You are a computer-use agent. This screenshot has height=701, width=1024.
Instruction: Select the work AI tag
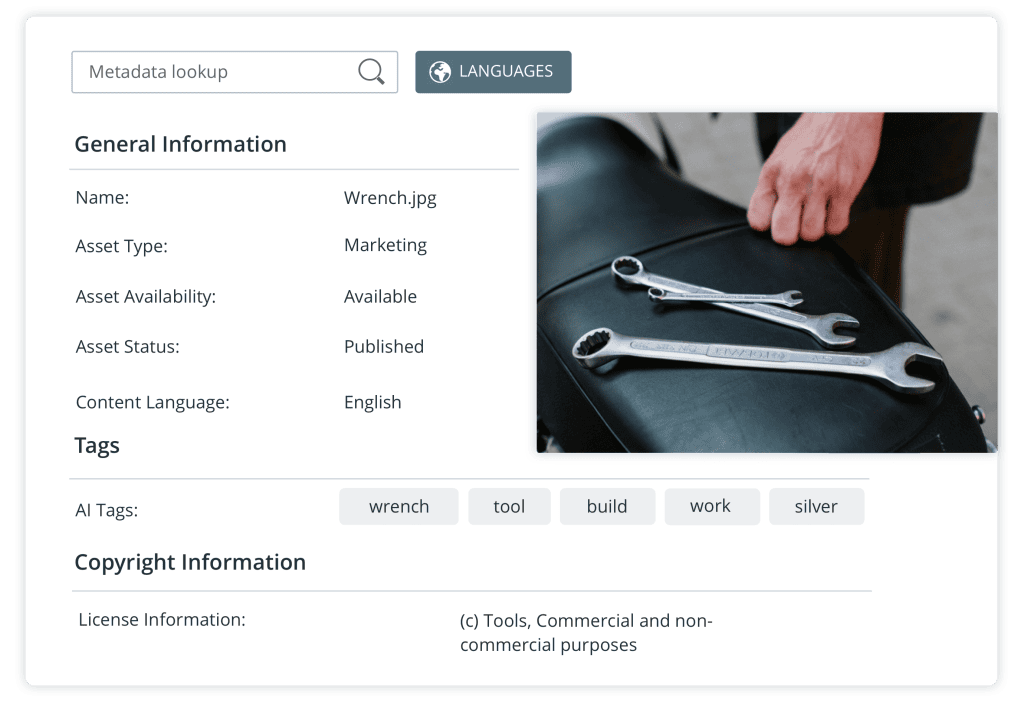coord(712,506)
